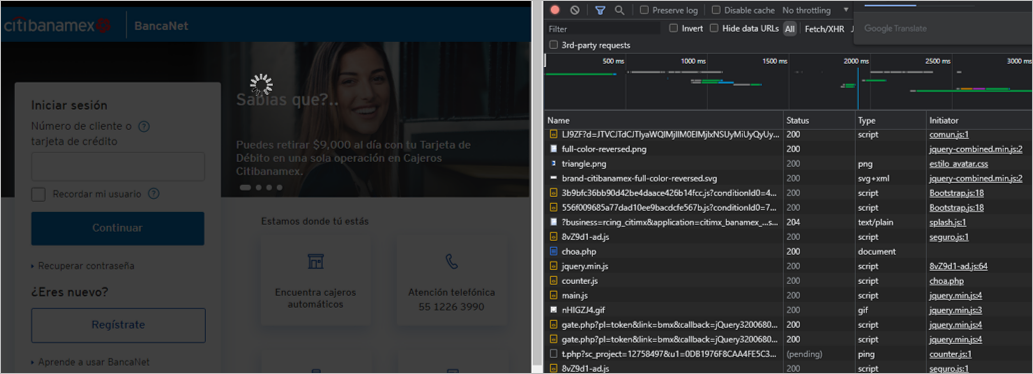Open initiator link 8vZ9d1-ad.js:64
The image size is (1033, 374).
959,266
